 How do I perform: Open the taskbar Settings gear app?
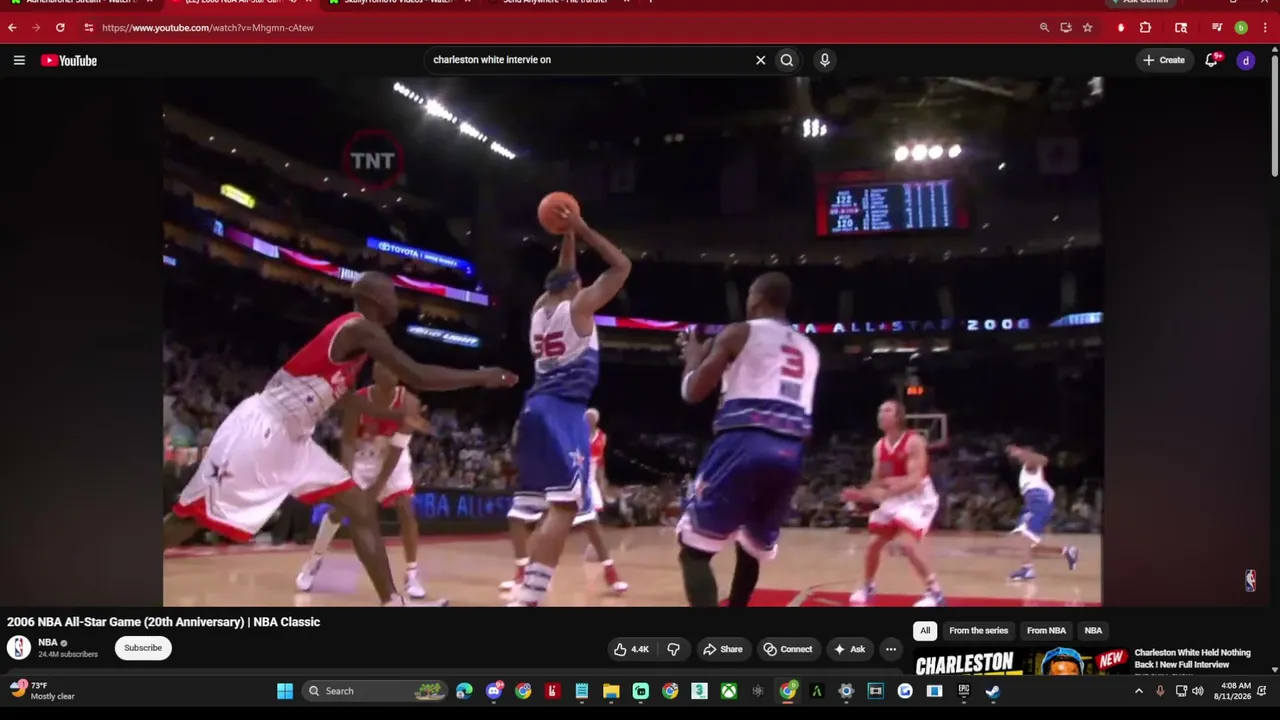(x=846, y=691)
